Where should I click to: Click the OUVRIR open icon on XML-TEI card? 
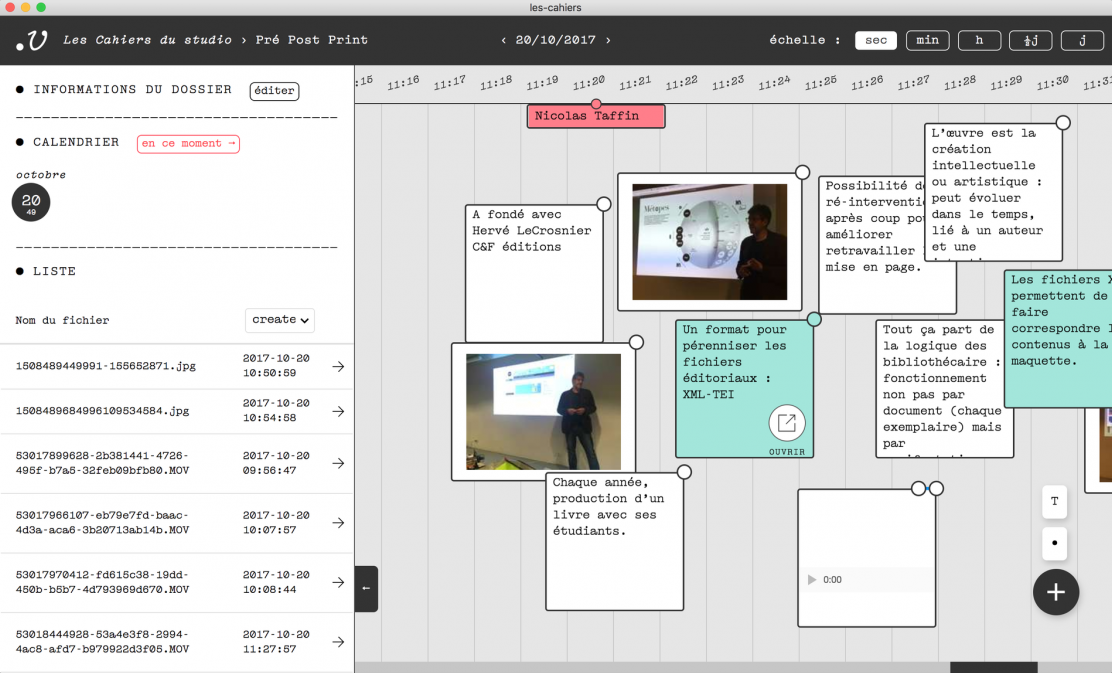787,424
